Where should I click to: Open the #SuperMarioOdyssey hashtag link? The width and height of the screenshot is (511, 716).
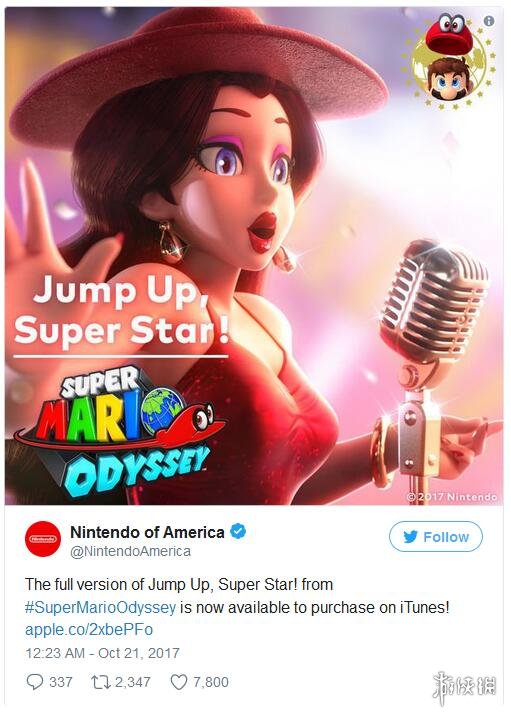pos(100,607)
